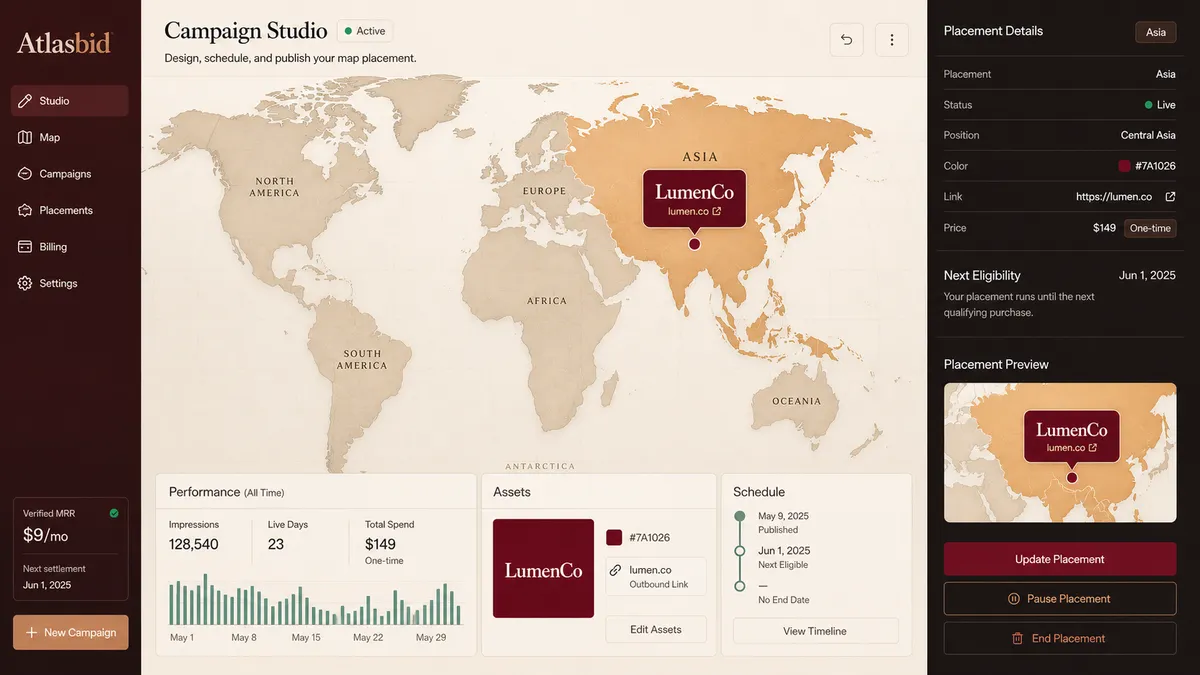Click the Settings gear icon in sidebar
1200x675 pixels.
click(25, 283)
